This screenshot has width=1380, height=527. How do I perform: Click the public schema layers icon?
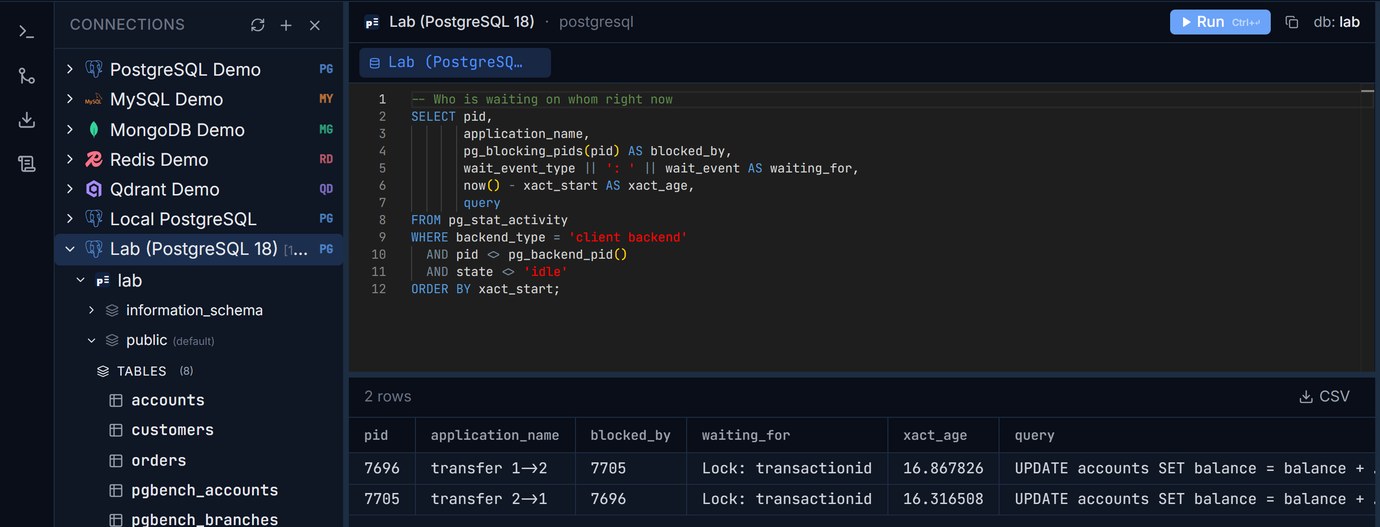(x=112, y=340)
